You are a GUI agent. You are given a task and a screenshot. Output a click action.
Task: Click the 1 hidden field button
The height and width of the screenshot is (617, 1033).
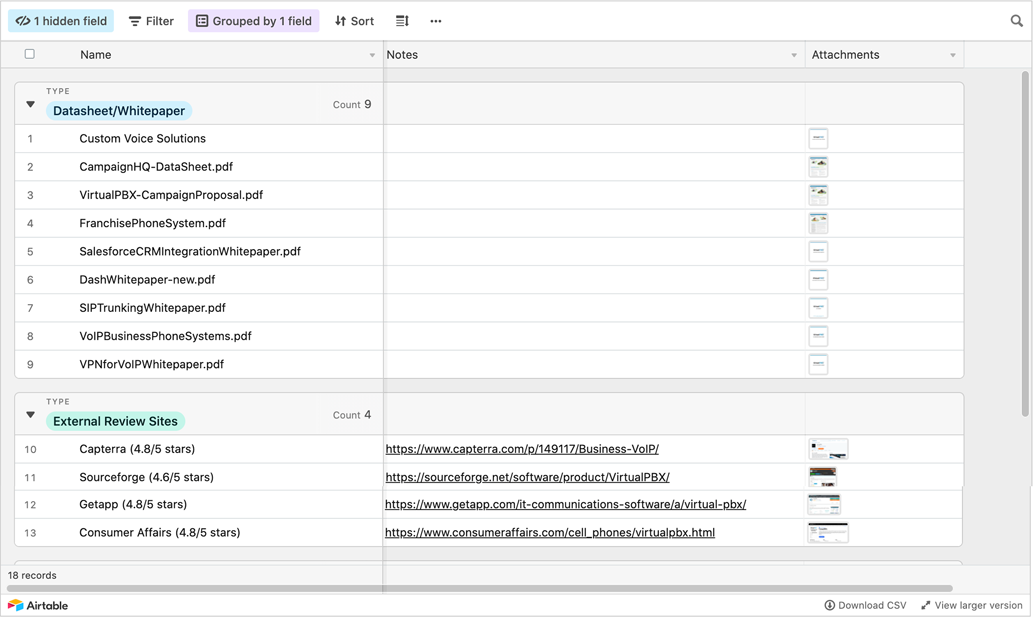61,21
